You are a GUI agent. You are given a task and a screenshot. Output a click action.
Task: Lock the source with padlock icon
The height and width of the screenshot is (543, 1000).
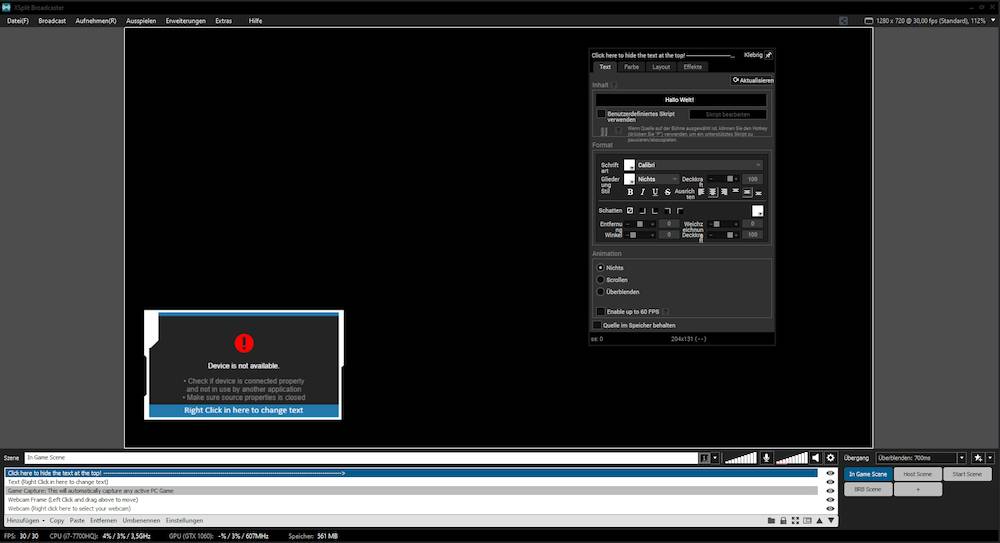tap(783, 521)
